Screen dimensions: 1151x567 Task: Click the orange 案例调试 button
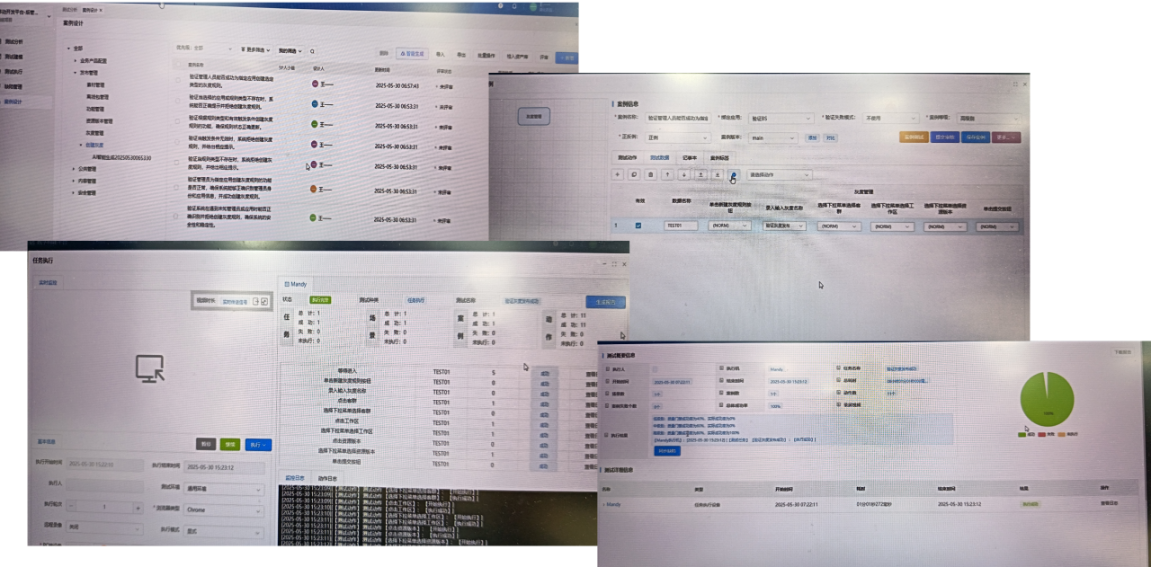(914, 137)
